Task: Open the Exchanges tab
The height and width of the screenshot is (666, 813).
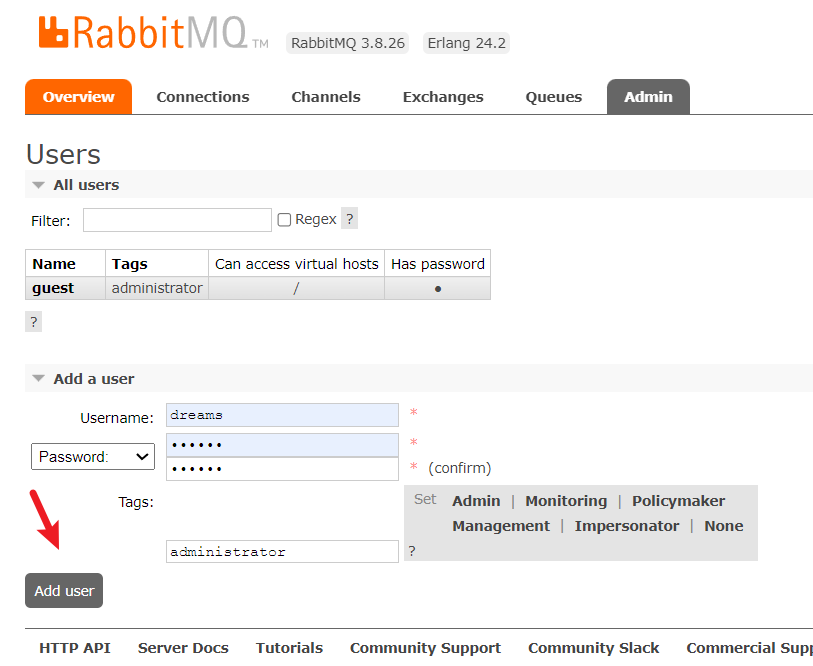Action: [x=442, y=97]
